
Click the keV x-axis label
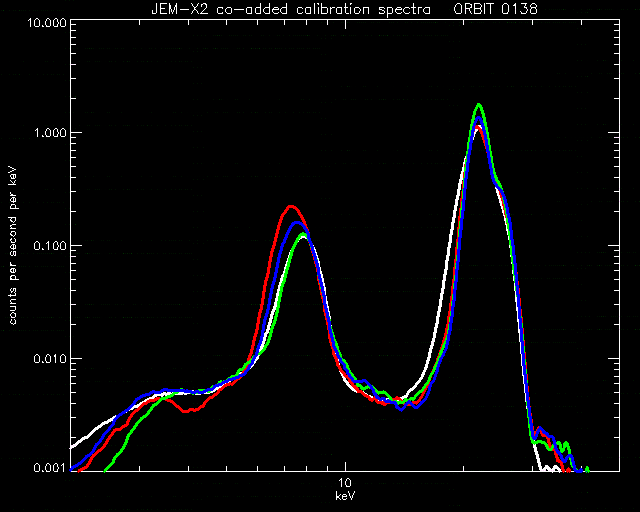click(345, 496)
